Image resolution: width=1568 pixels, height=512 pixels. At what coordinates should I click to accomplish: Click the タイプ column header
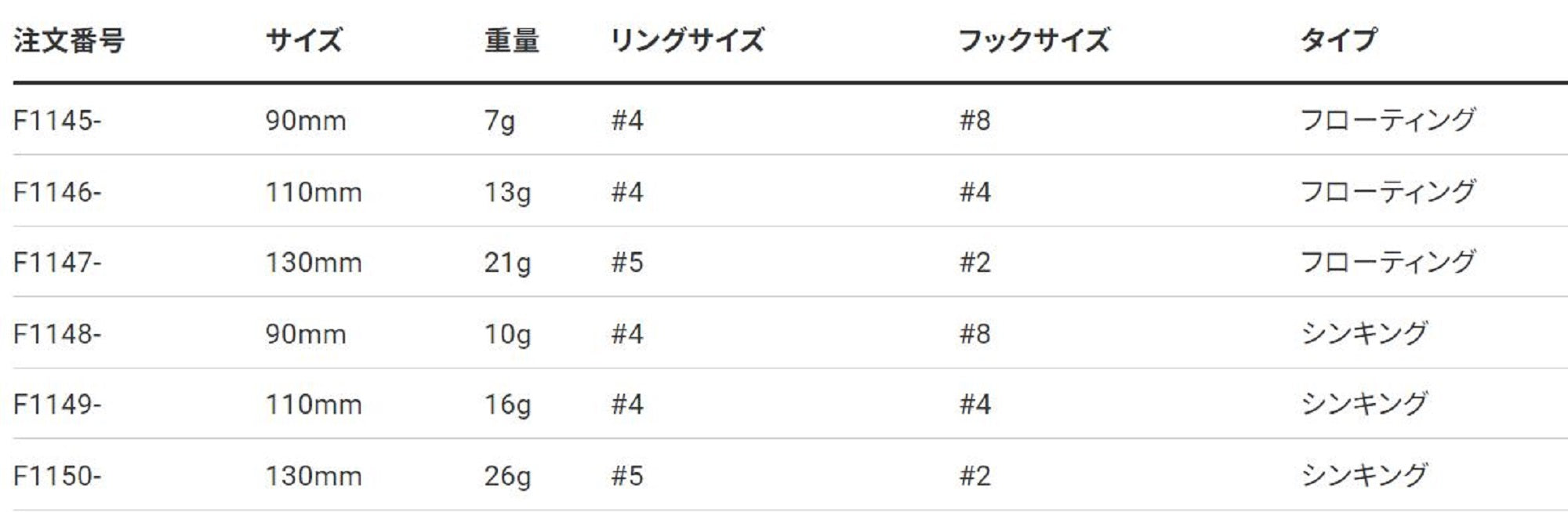[x=1338, y=40]
